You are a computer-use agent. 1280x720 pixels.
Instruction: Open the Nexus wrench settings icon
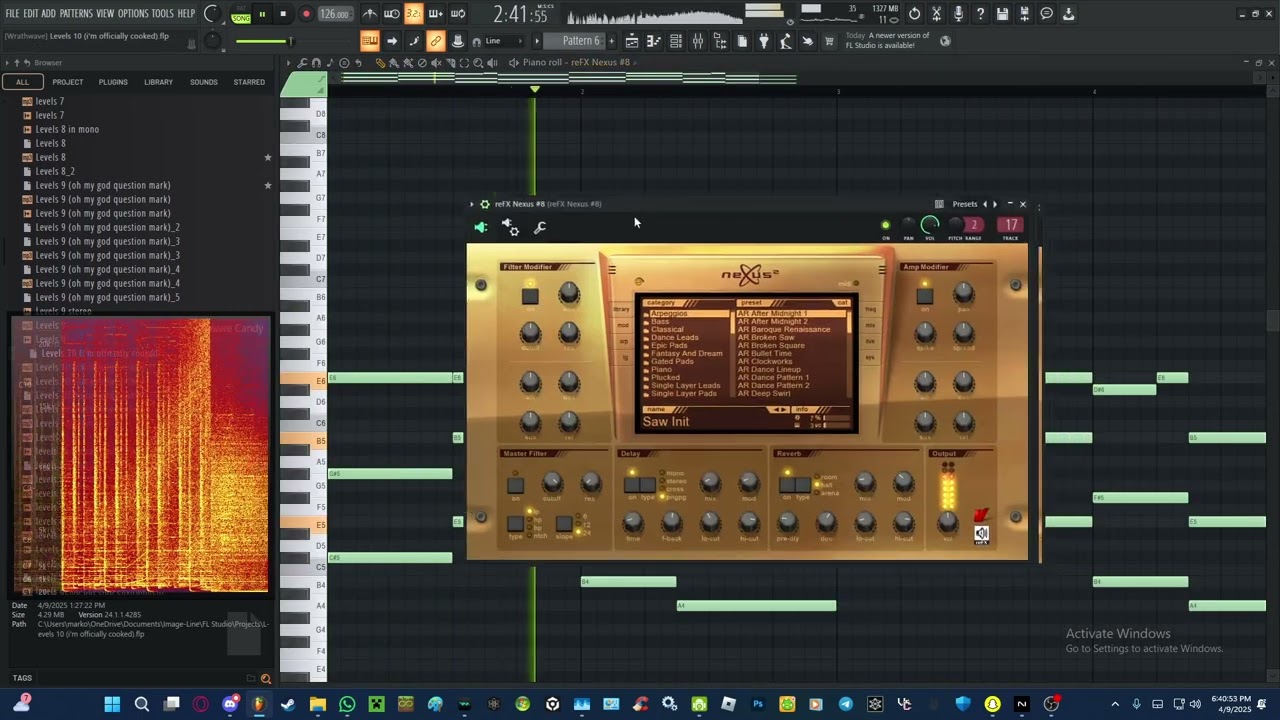(x=540, y=227)
